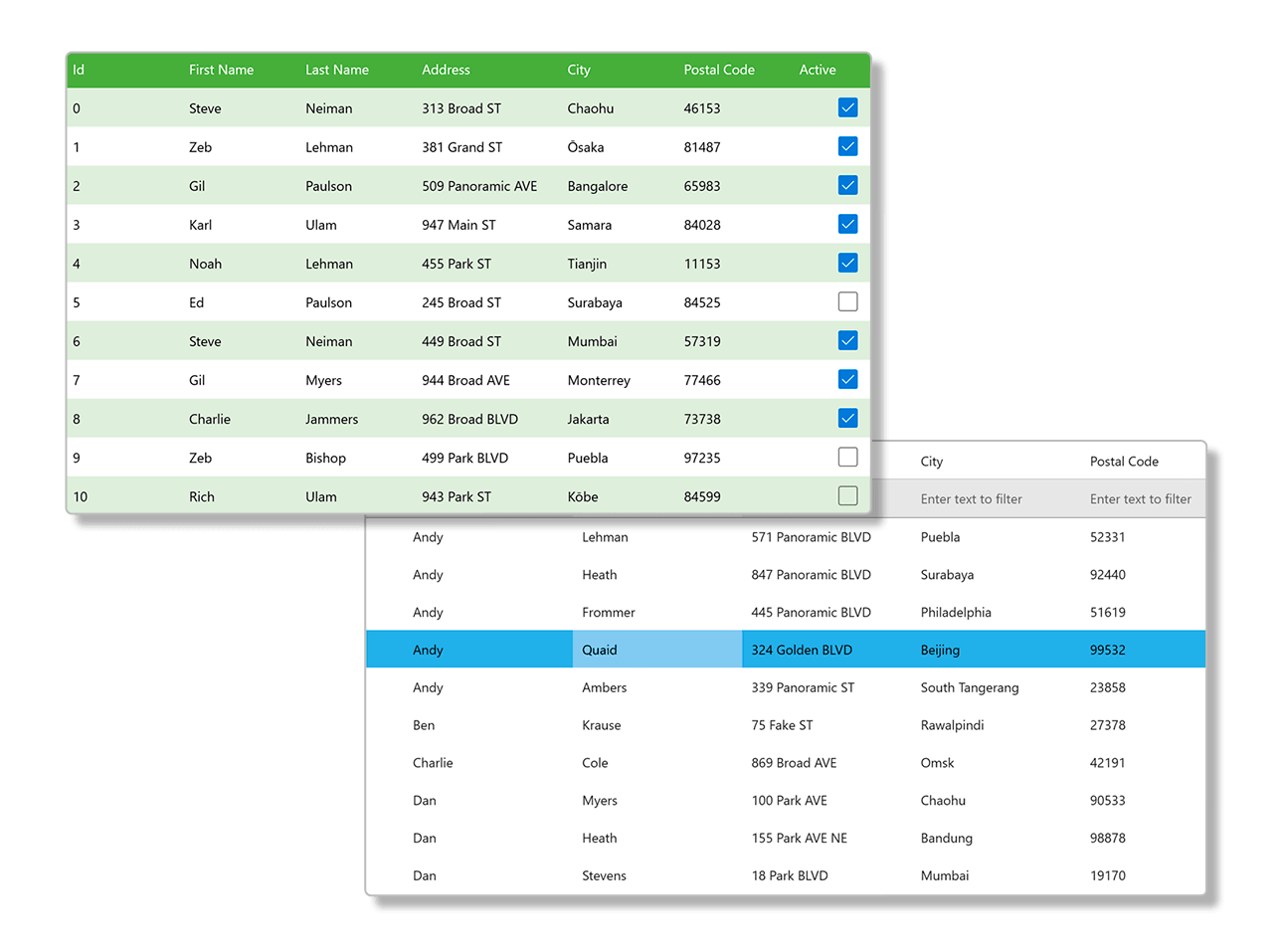Sort by the Postal Code column header
This screenshot has width=1283, height=952.
tap(719, 70)
